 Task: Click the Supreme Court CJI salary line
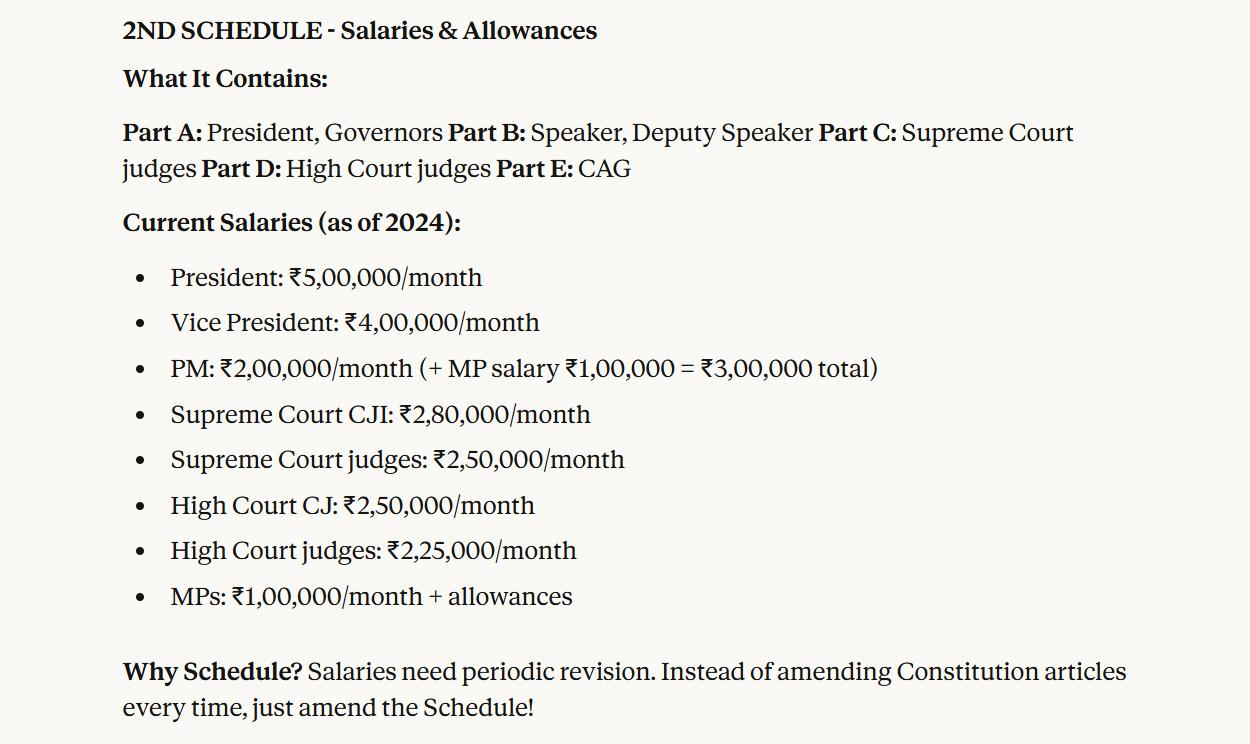[380, 415]
